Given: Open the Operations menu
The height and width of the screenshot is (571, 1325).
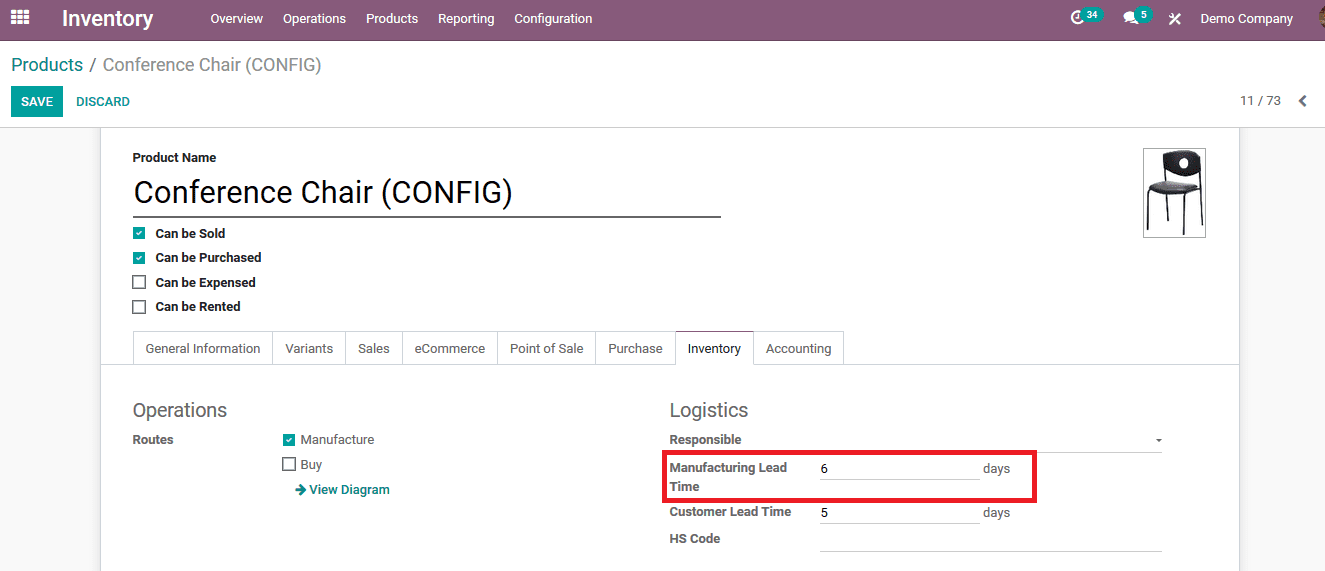Looking at the screenshot, I should (314, 19).
